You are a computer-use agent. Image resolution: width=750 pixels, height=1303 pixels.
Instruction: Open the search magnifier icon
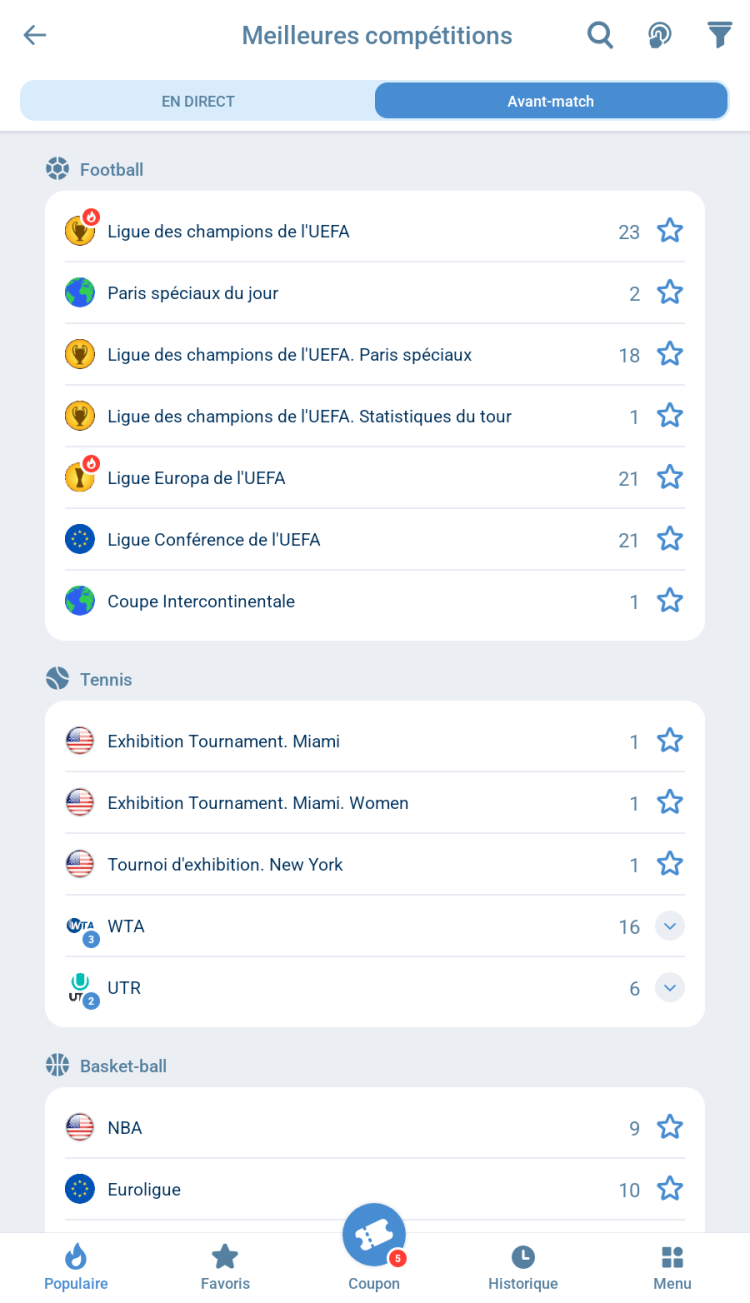coord(600,36)
